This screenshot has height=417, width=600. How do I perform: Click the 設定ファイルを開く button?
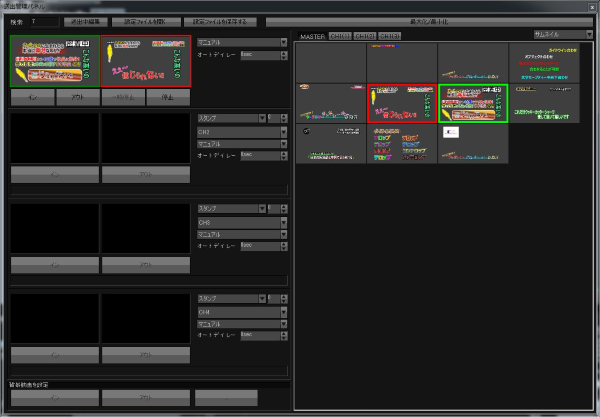(x=145, y=22)
